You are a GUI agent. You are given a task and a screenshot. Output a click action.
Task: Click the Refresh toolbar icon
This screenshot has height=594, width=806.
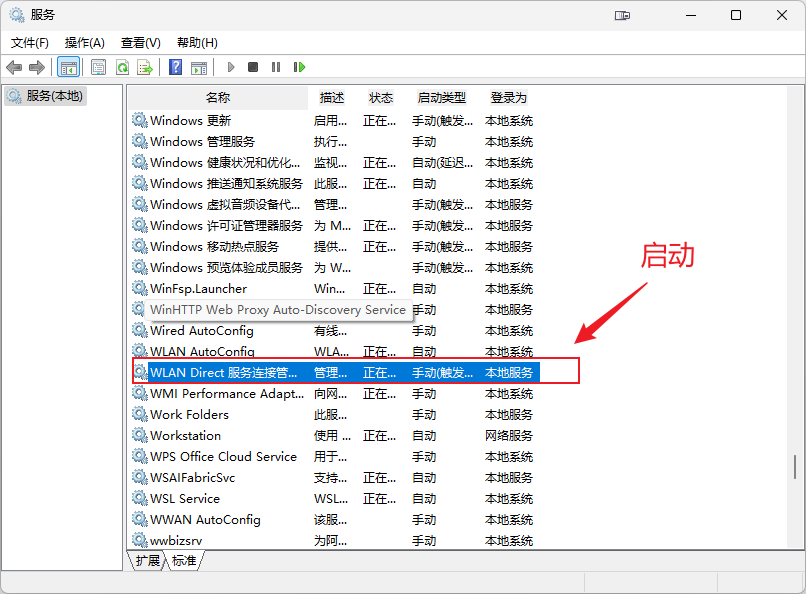[122, 67]
